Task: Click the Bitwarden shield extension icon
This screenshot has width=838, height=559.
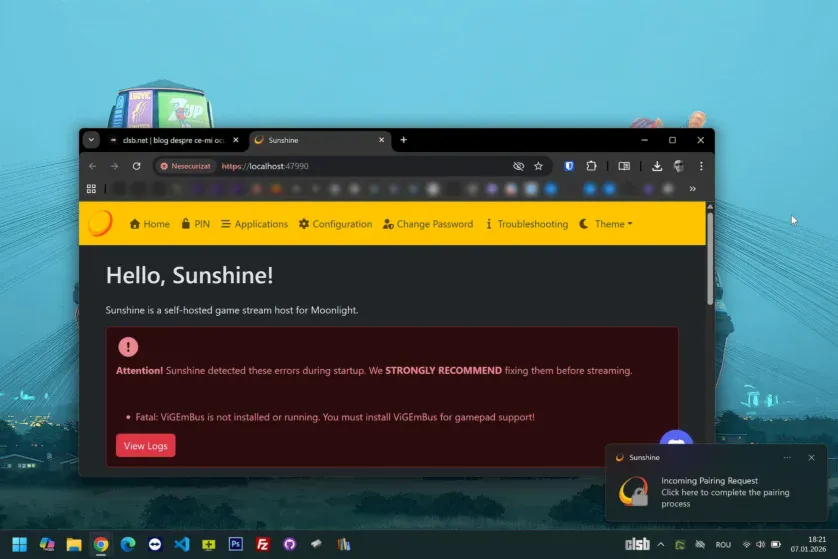Action: [x=569, y=166]
